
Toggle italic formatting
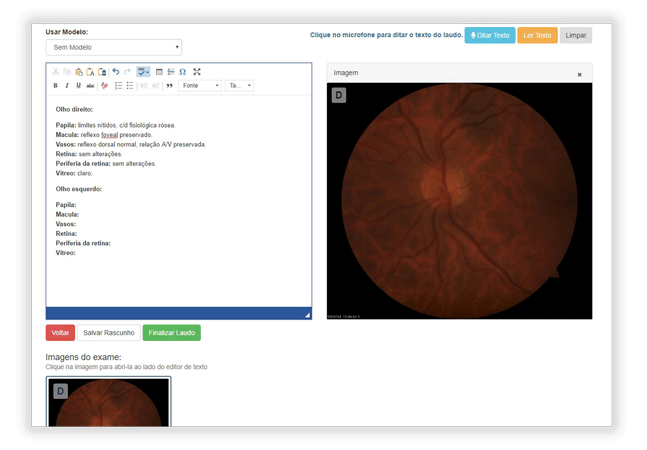(67, 85)
